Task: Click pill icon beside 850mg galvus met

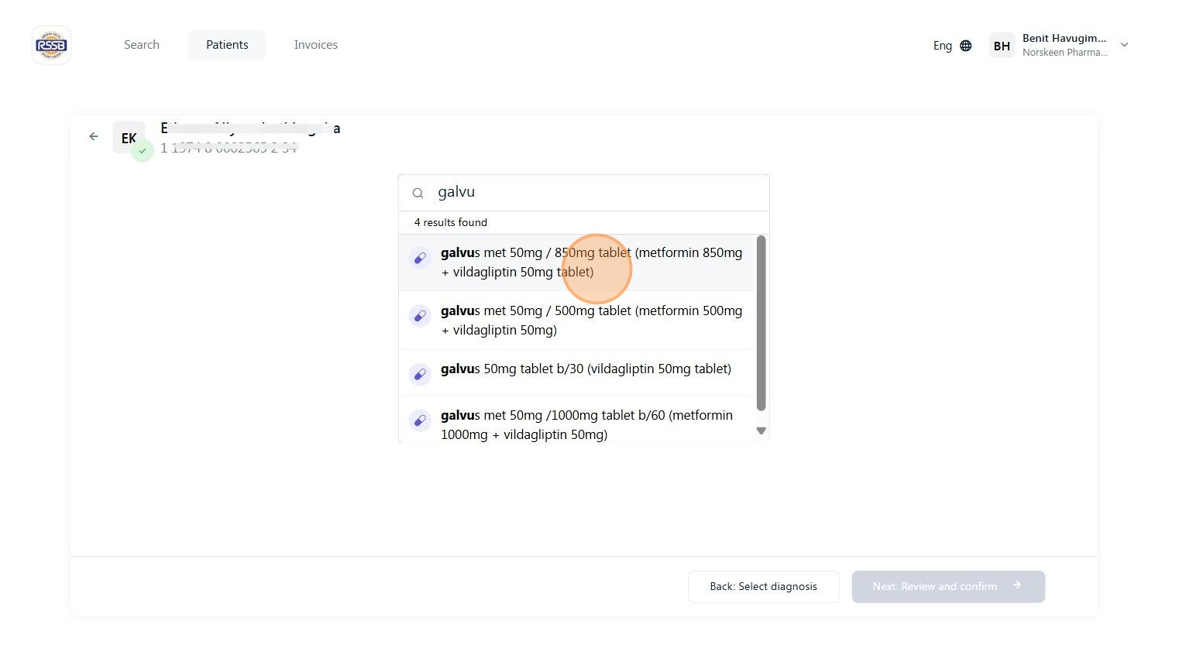Action: [x=420, y=258]
